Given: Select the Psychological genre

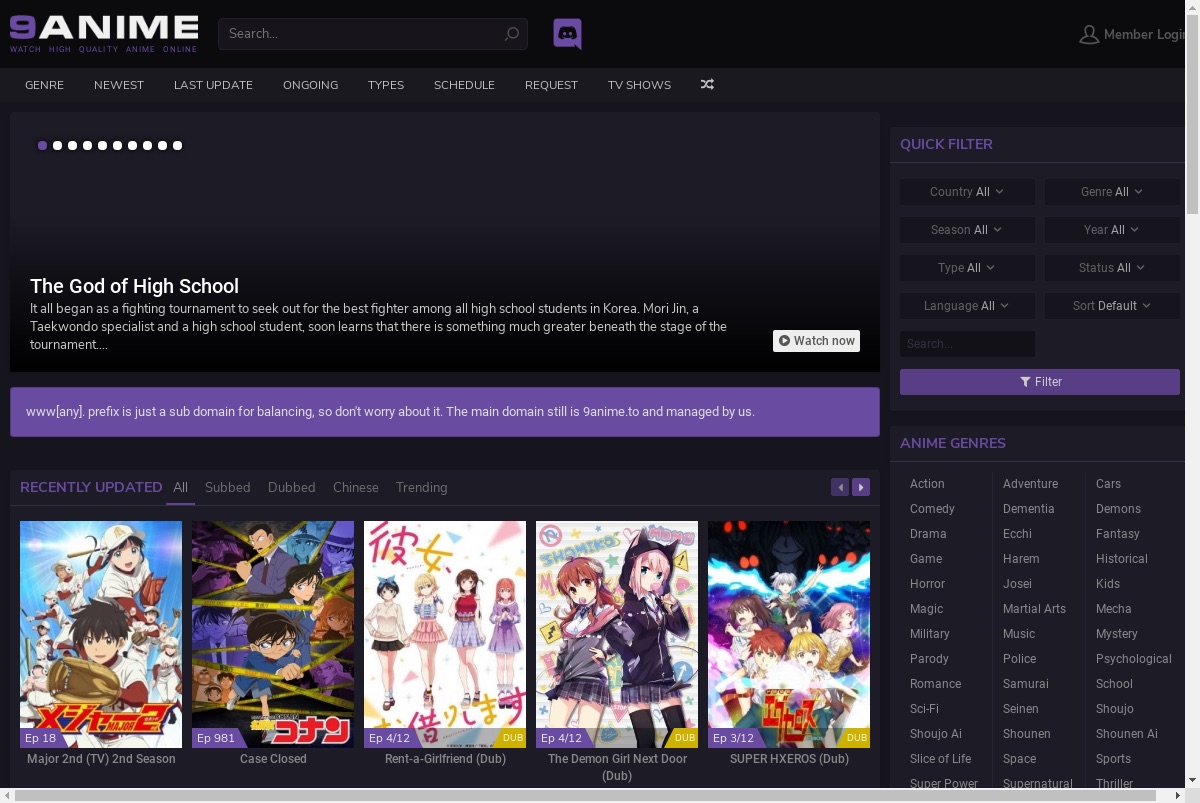Looking at the screenshot, I should tap(1134, 659).
